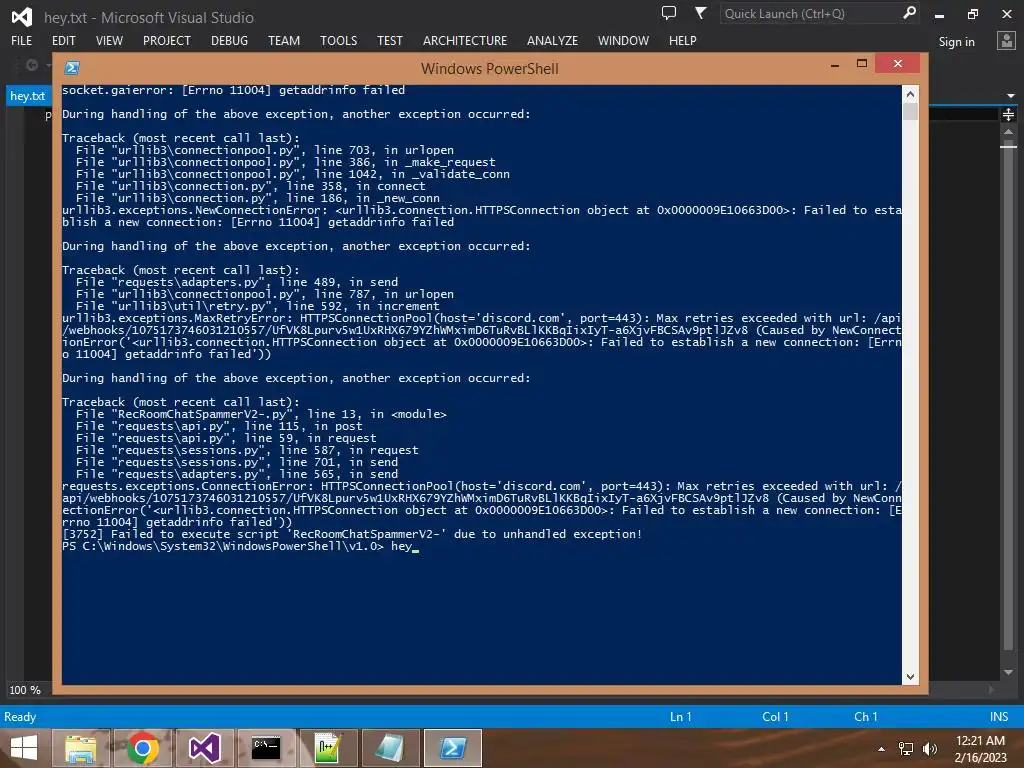Open the Command Prompt taskbar icon
The image size is (1024, 768).
point(266,748)
